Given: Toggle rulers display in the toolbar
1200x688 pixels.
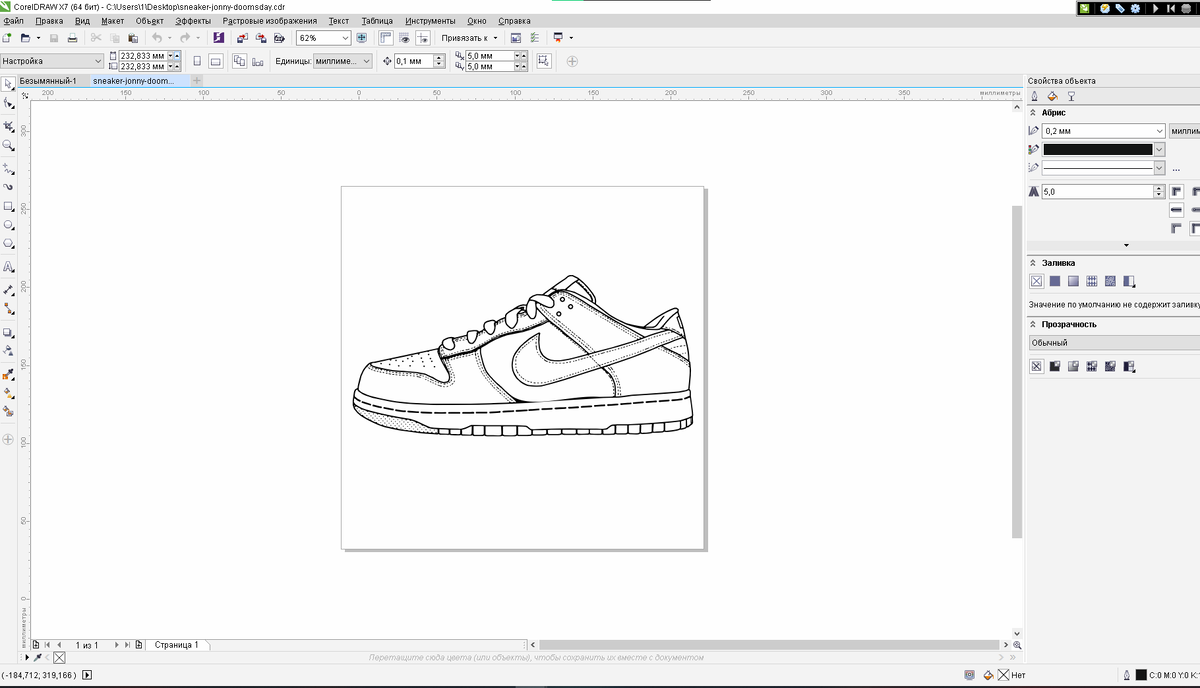Looking at the screenshot, I should [x=385, y=38].
